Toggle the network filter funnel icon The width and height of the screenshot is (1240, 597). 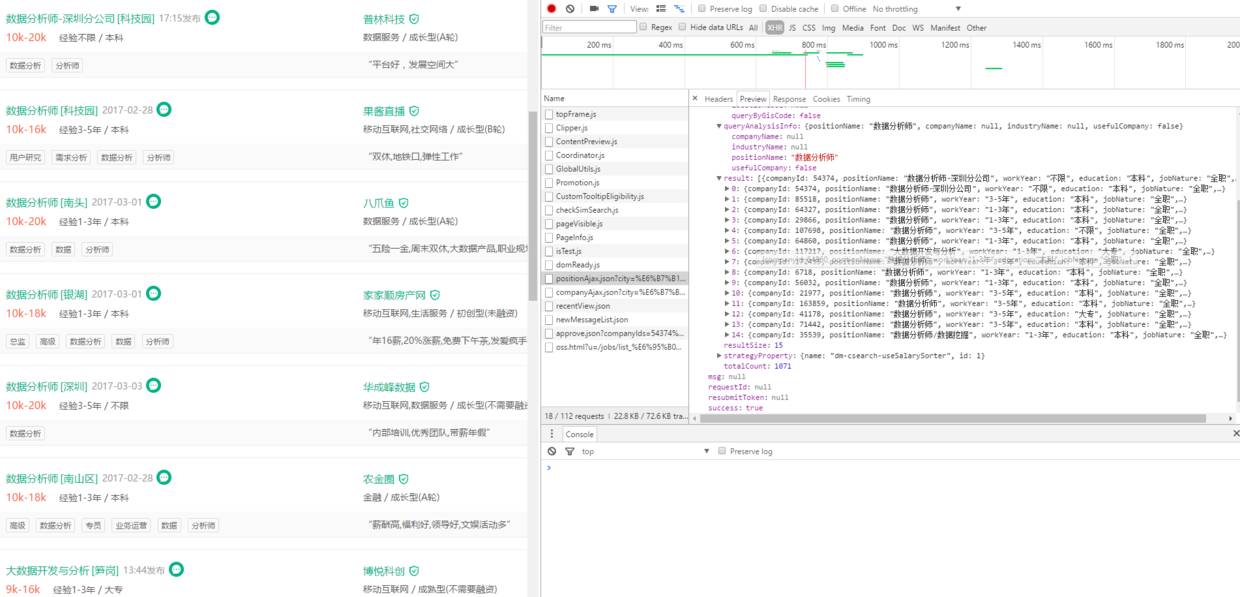(x=612, y=9)
